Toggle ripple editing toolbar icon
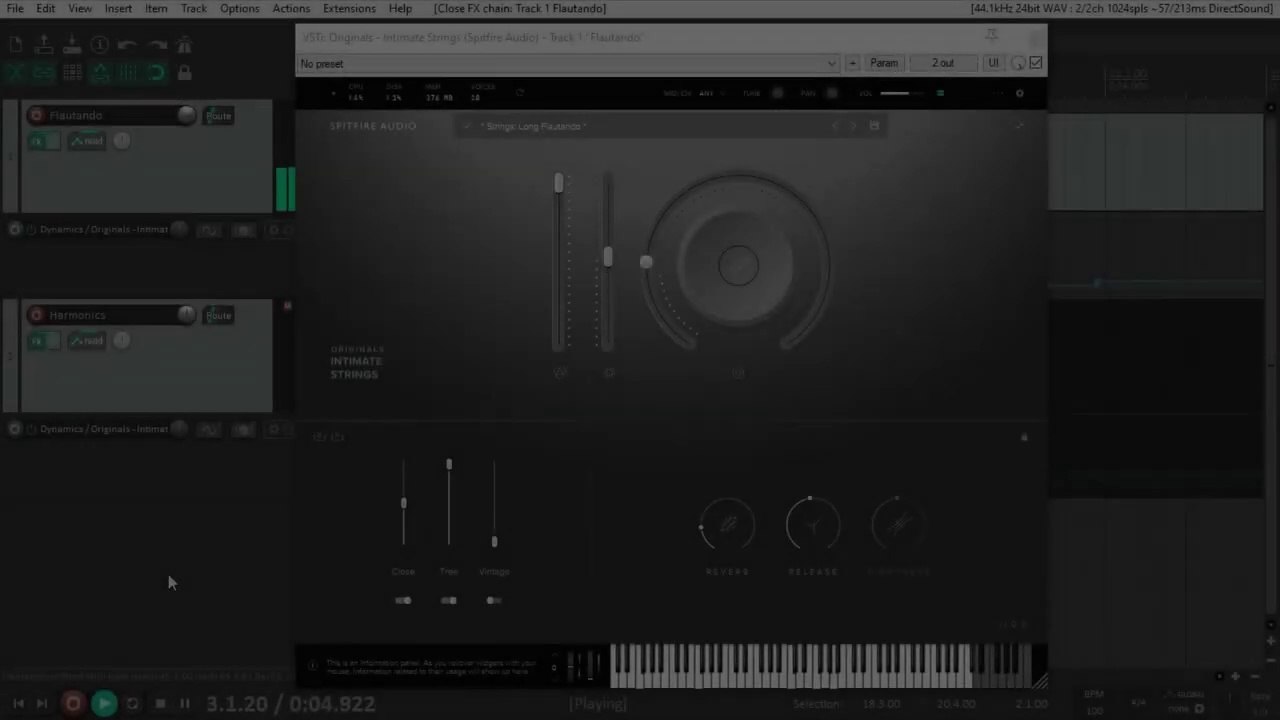 click(x=72, y=73)
